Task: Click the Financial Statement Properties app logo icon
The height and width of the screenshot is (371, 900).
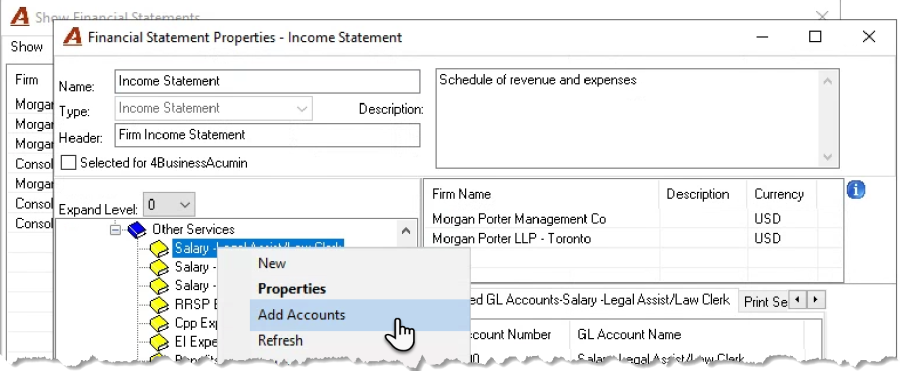Action: [x=72, y=37]
